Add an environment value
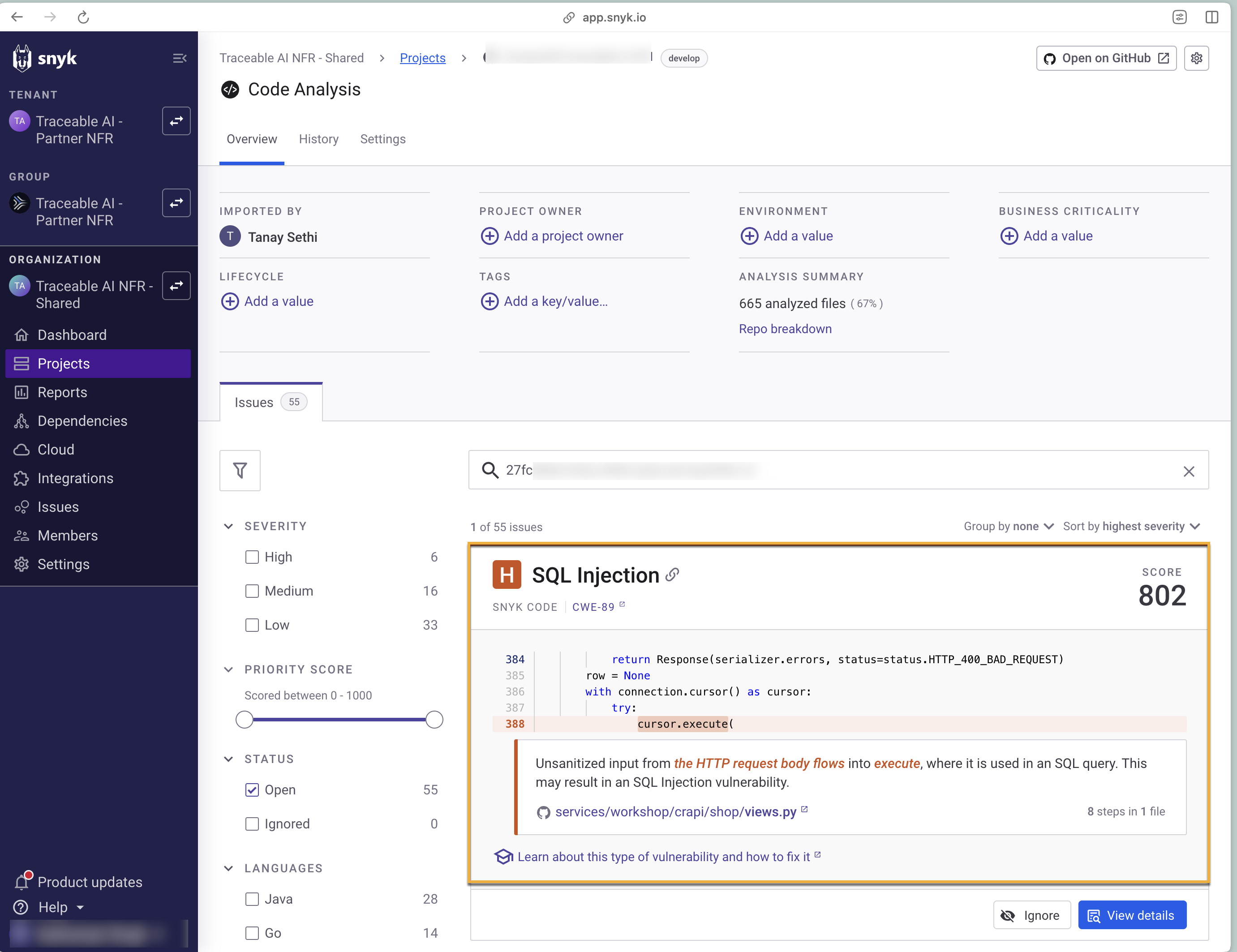The width and height of the screenshot is (1237, 952). pyautogui.click(x=787, y=236)
